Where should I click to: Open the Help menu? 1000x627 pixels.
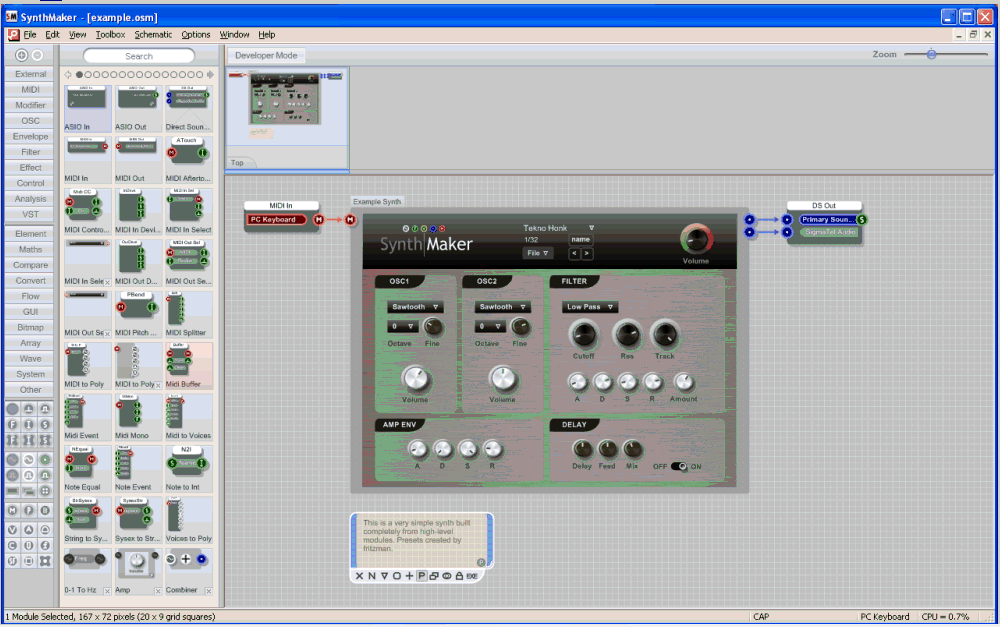point(267,34)
